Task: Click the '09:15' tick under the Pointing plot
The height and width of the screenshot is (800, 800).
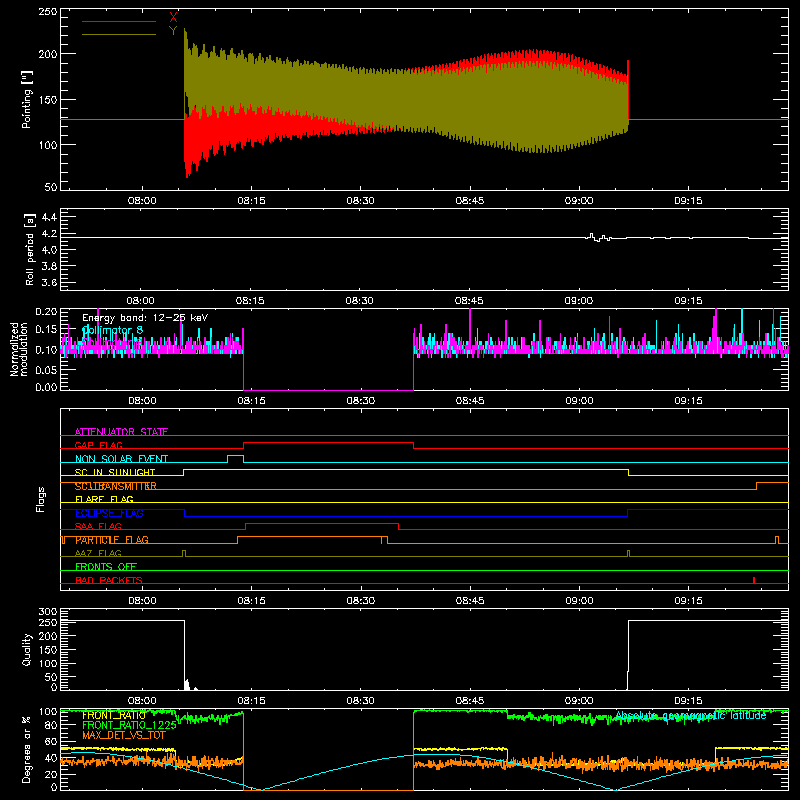Action: (x=688, y=201)
